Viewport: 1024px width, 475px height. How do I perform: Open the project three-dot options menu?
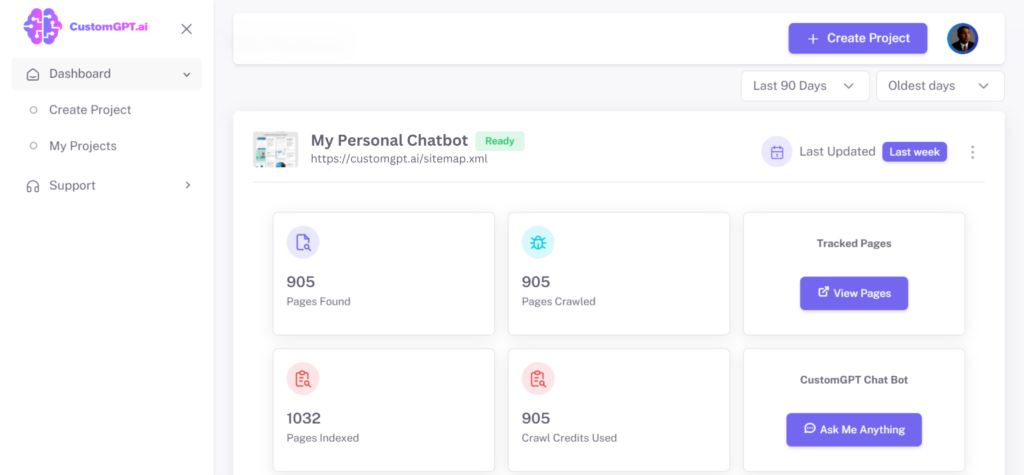coord(972,152)
